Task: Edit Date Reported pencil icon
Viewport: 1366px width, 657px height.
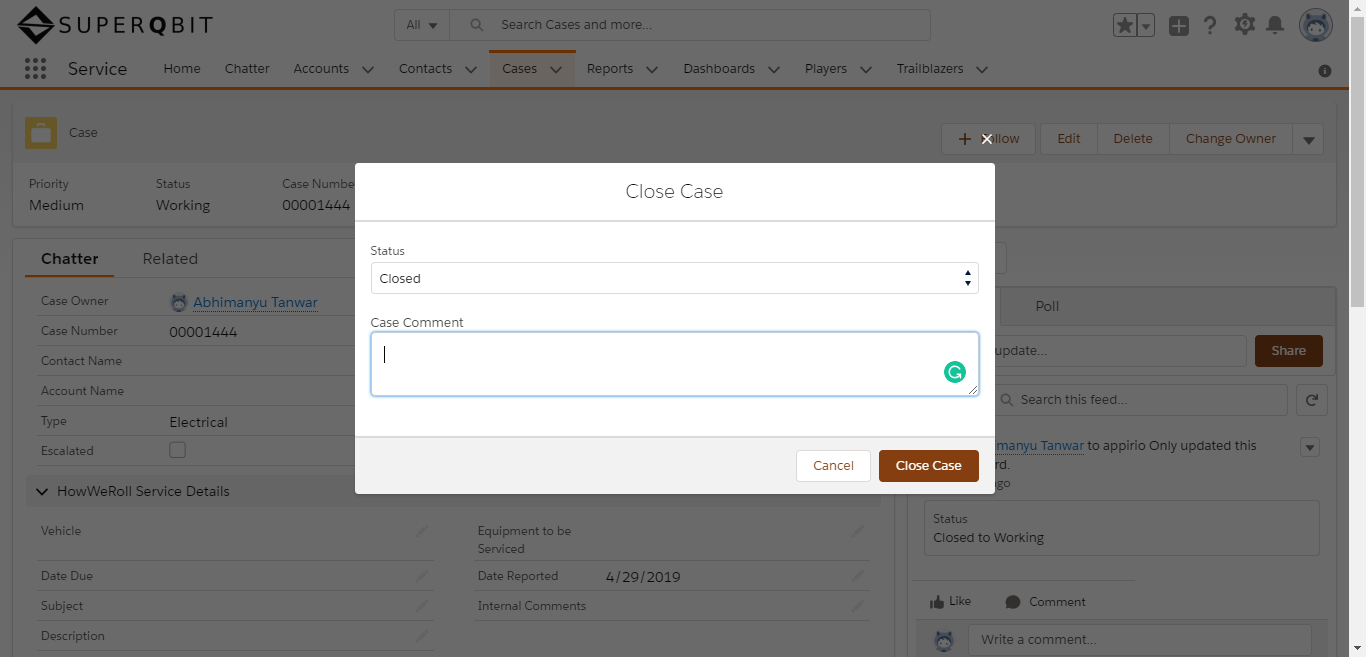Action: (x=858, y=576)
